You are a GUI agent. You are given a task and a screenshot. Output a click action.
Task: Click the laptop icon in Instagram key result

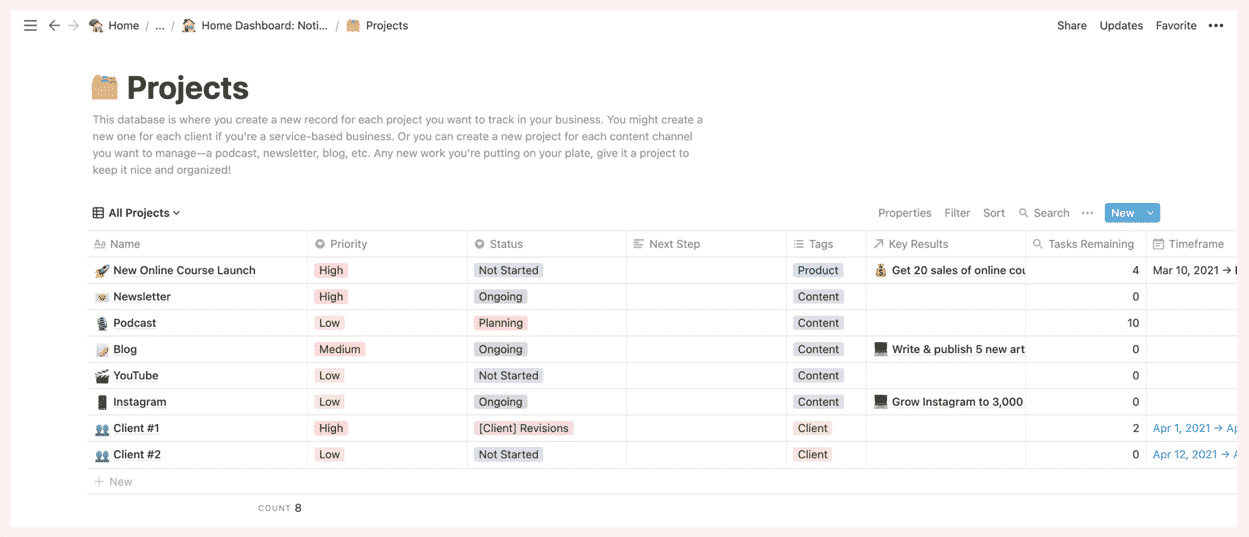coord(880,402)
